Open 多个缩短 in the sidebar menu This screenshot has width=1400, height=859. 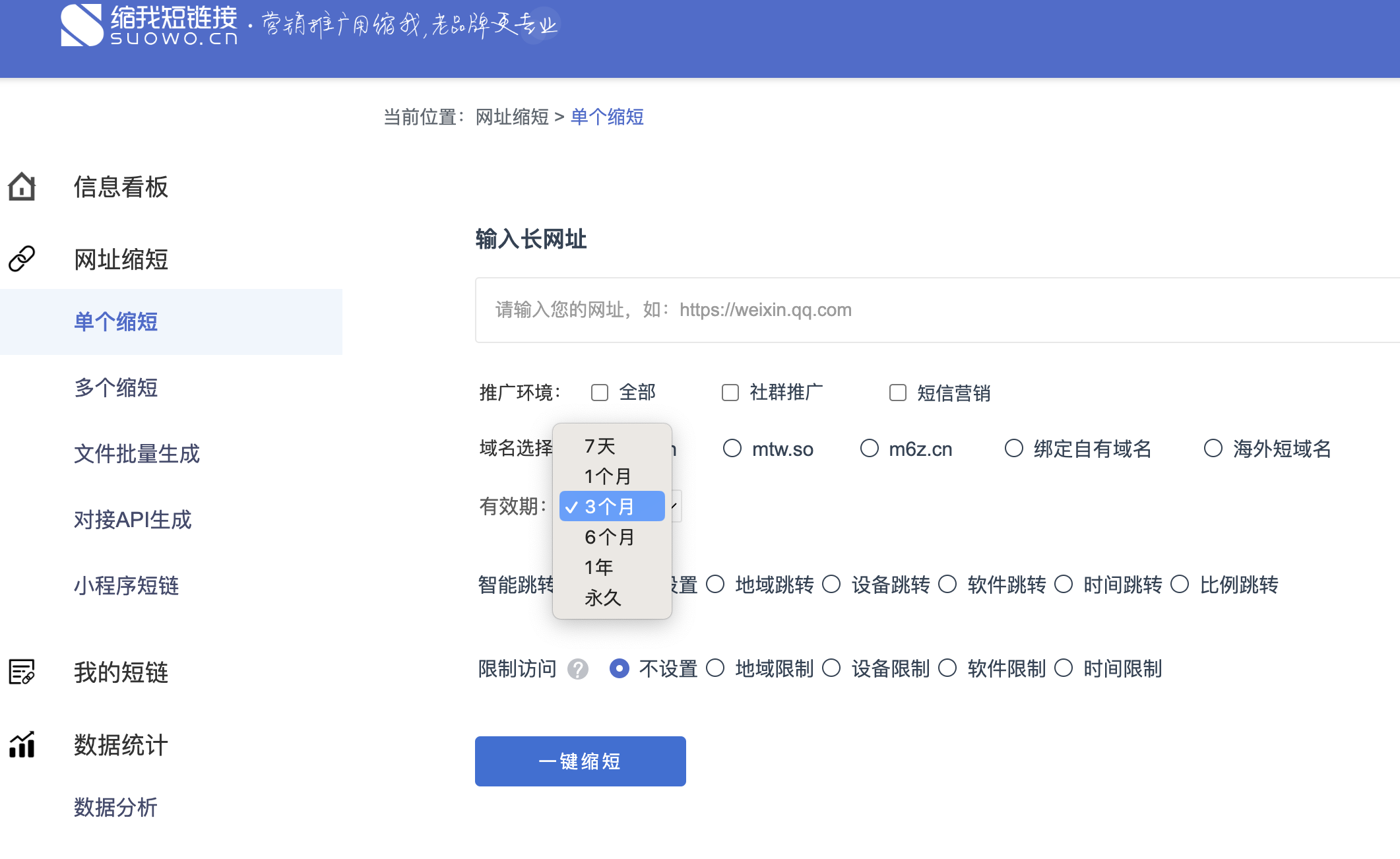[116, 388]
